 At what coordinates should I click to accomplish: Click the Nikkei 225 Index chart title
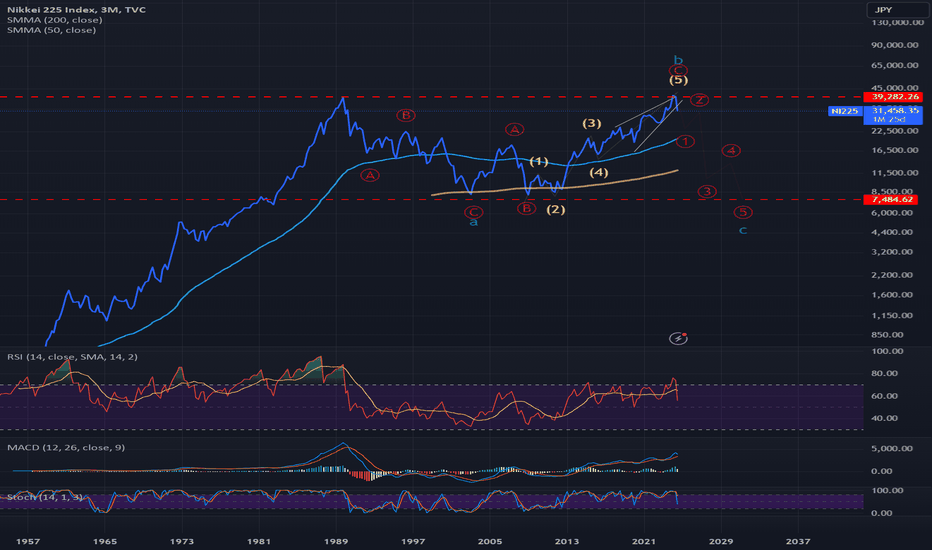tap(76, 10)
